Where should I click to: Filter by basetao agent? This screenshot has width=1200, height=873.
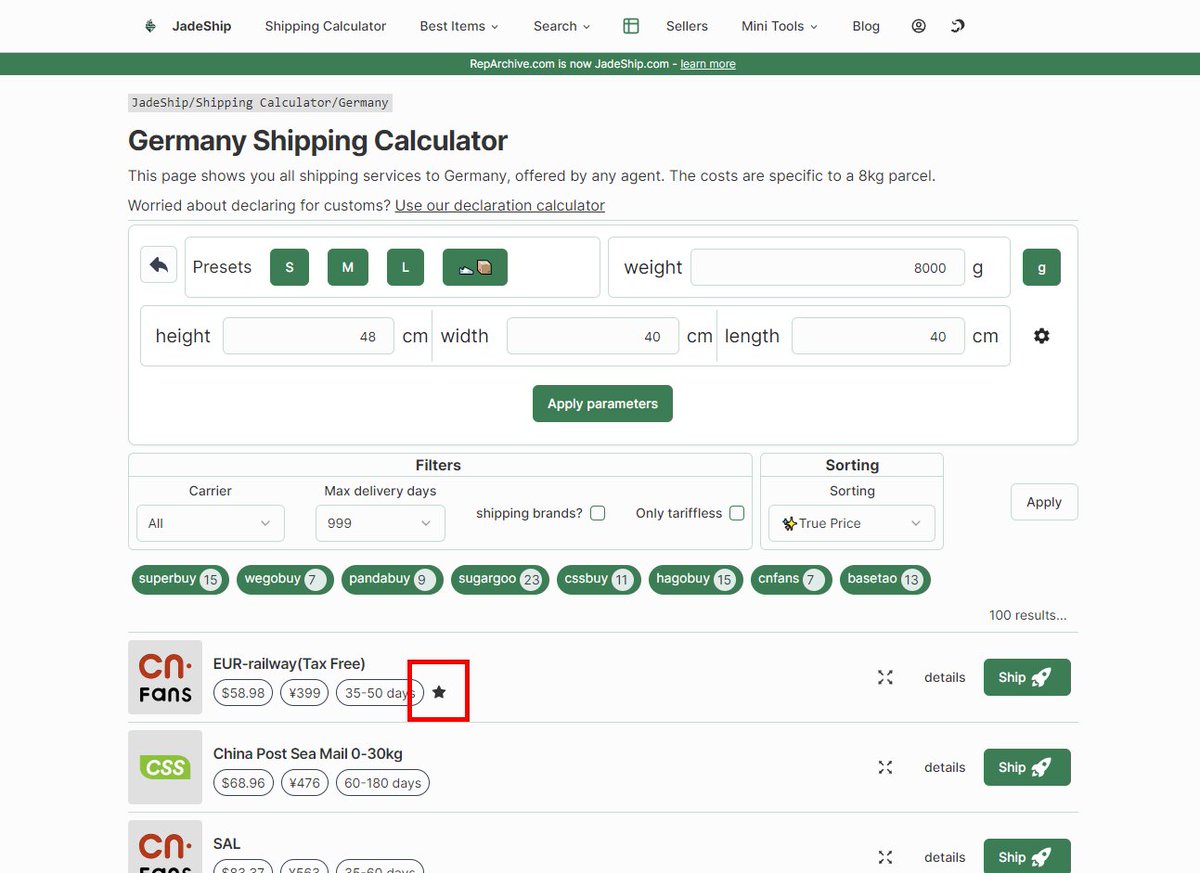click(x=885, y=579)
